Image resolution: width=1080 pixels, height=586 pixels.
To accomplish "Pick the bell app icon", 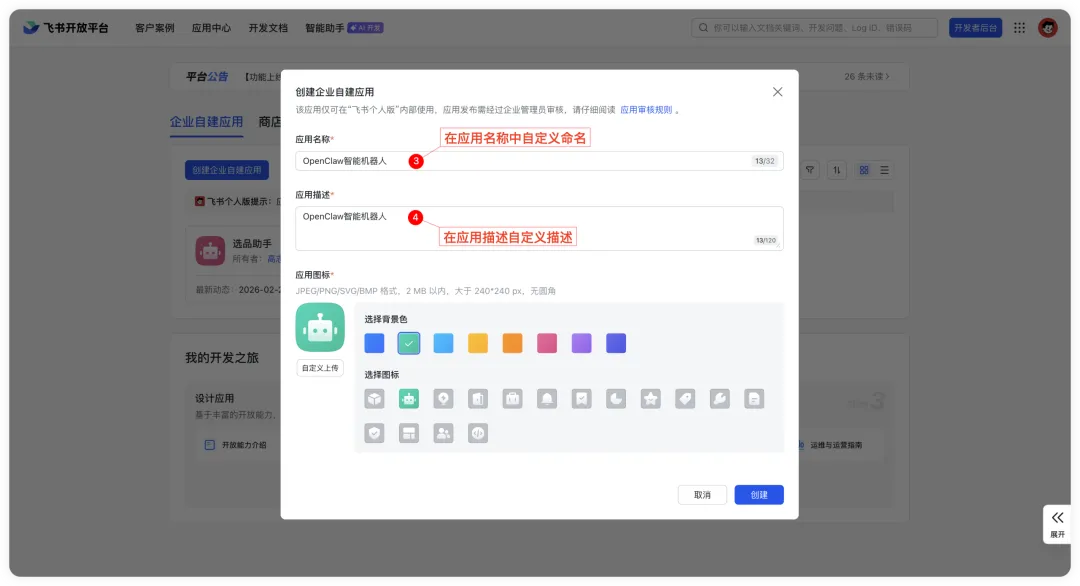I will 547,399.
